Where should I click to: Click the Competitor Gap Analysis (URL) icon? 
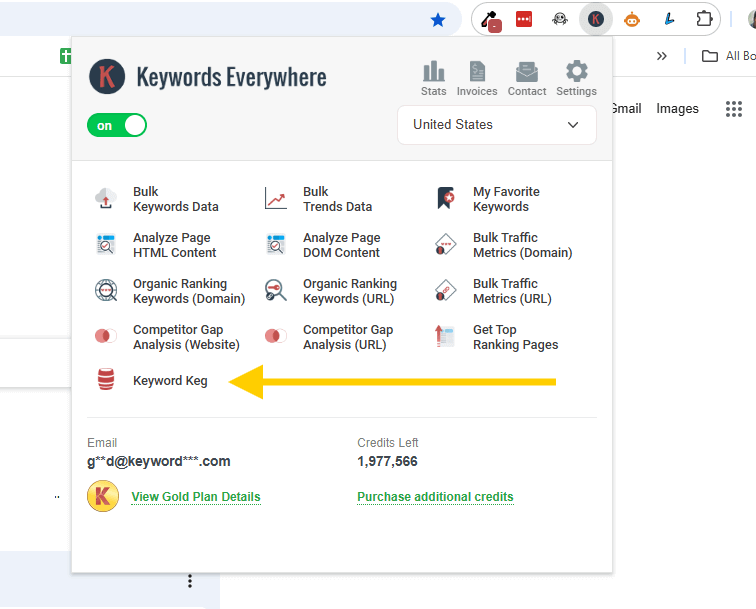[x=276, y=336]
